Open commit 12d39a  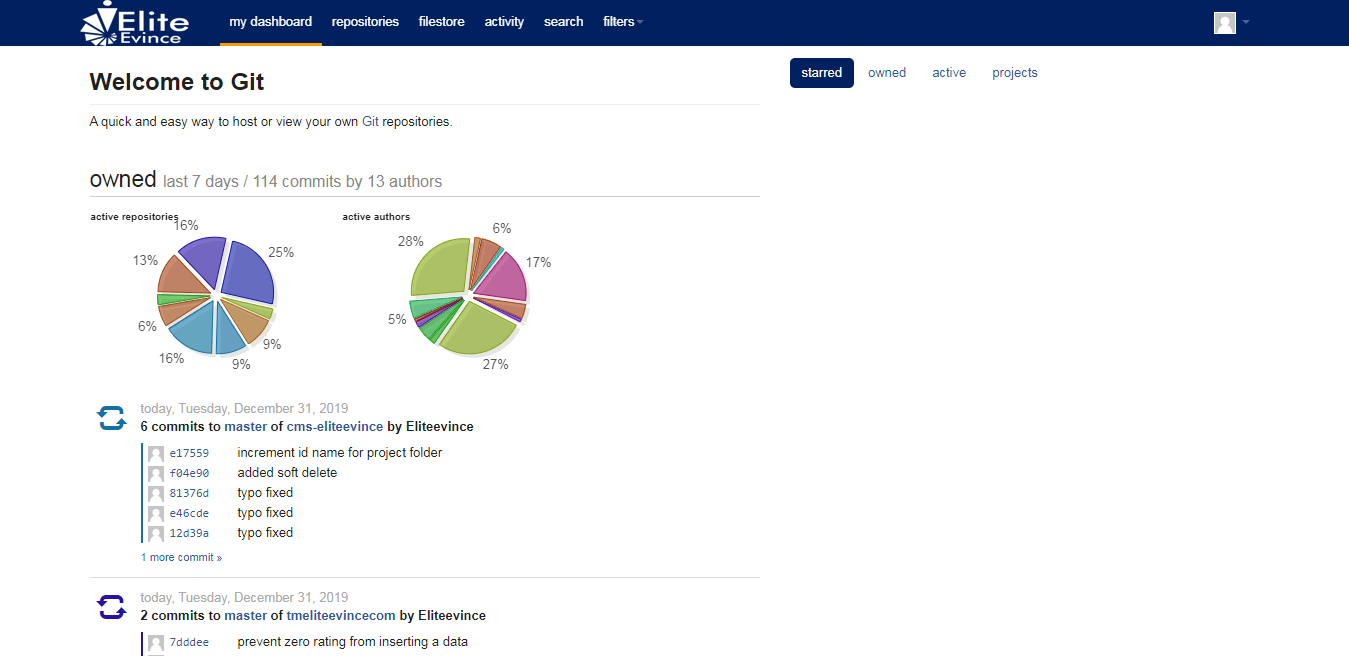click(x=189, y=534)
